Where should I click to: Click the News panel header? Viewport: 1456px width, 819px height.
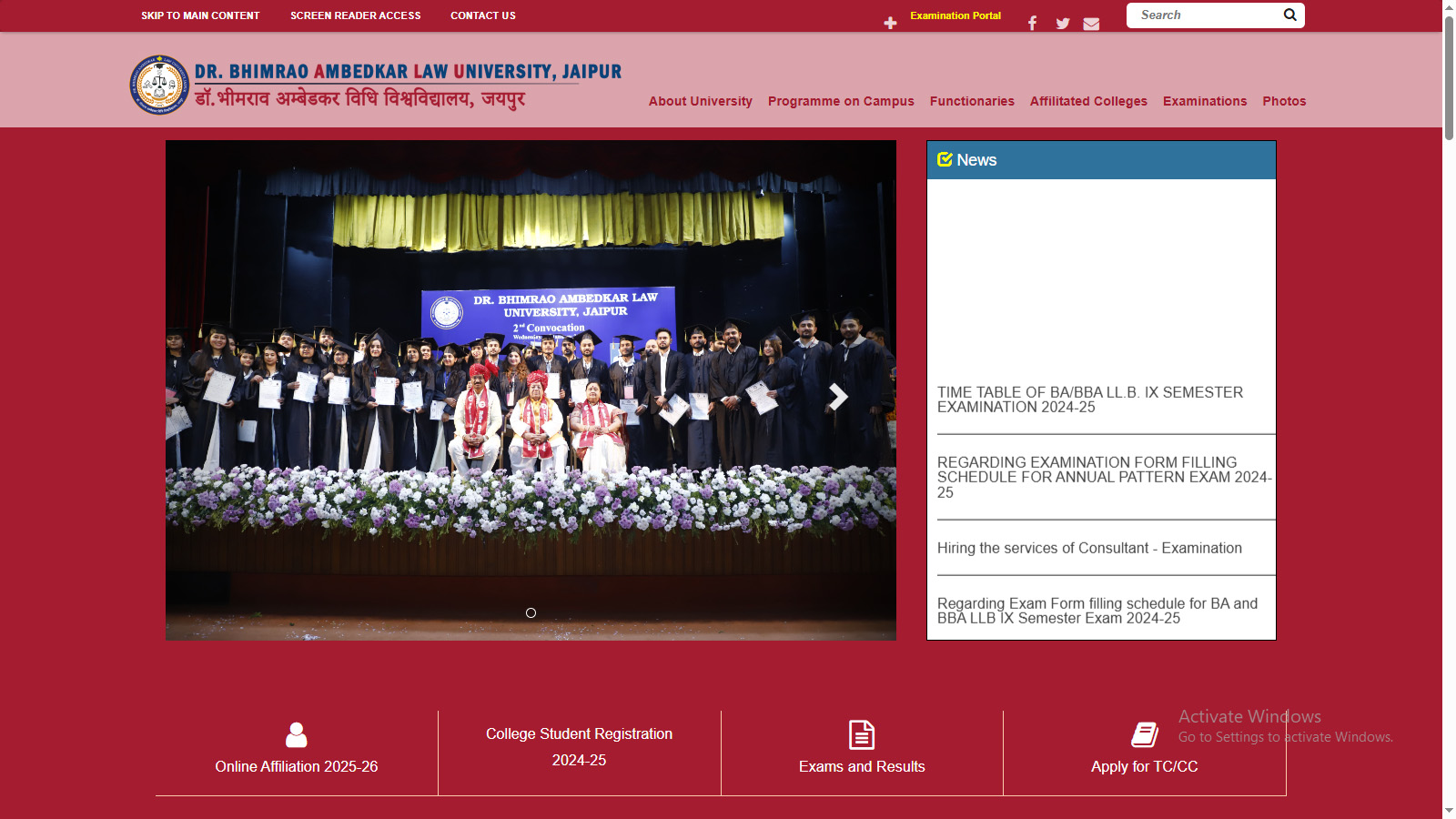tap(1101, 160)
